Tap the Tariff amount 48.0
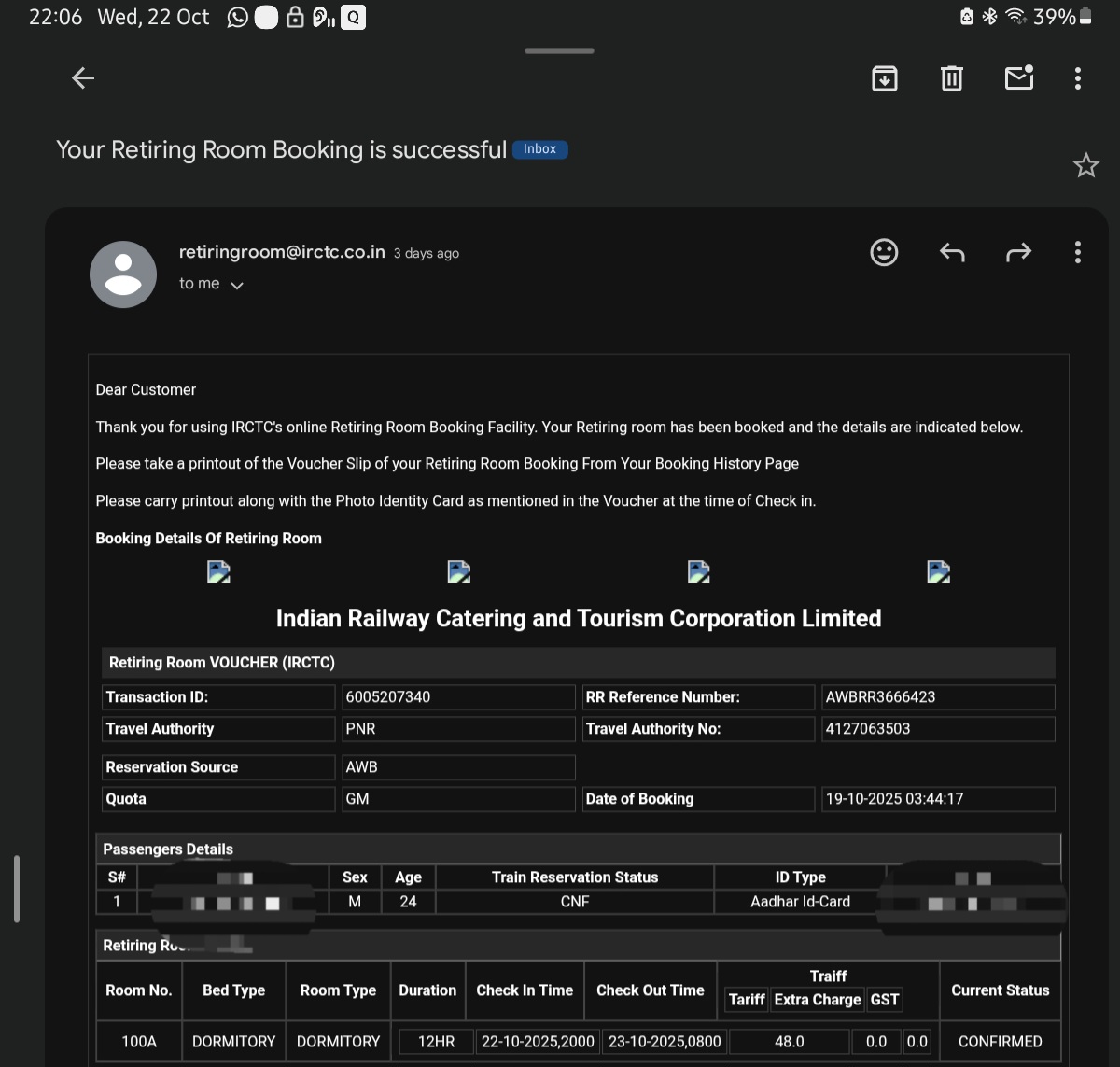Screen dimensions: 1120x1067 coord(790,1041)
